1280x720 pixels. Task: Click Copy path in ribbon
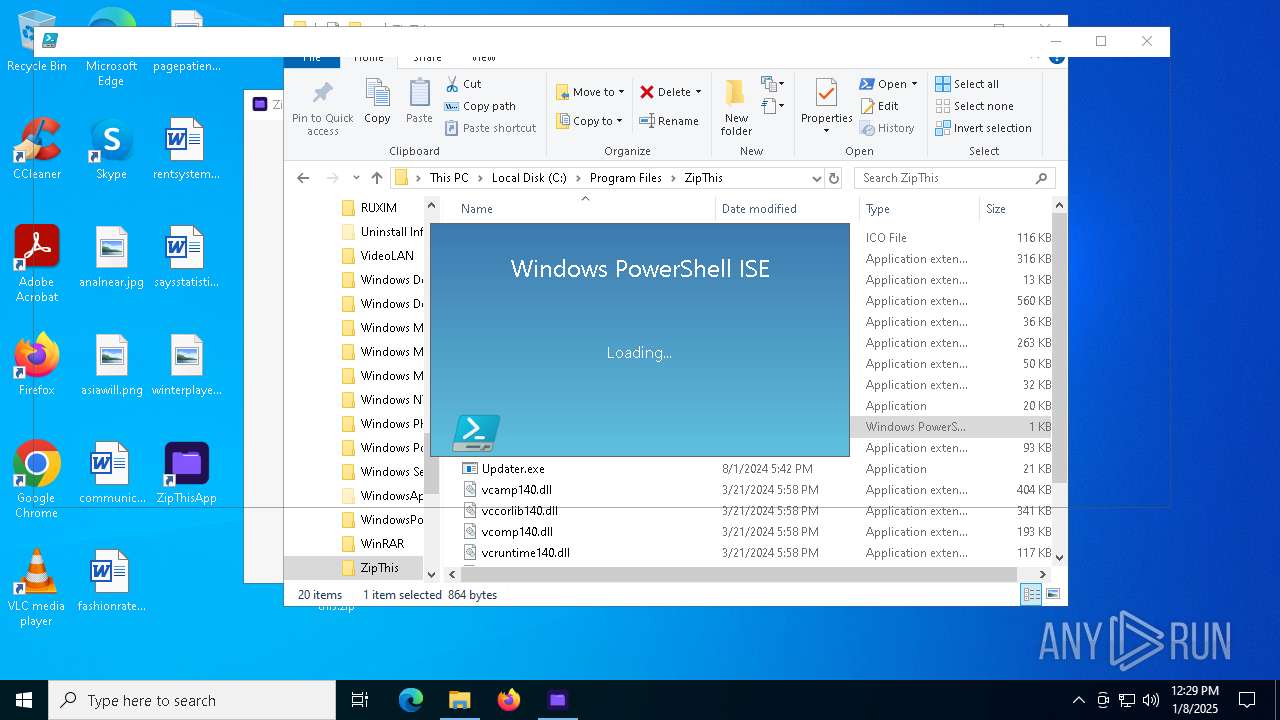[480, 106]
